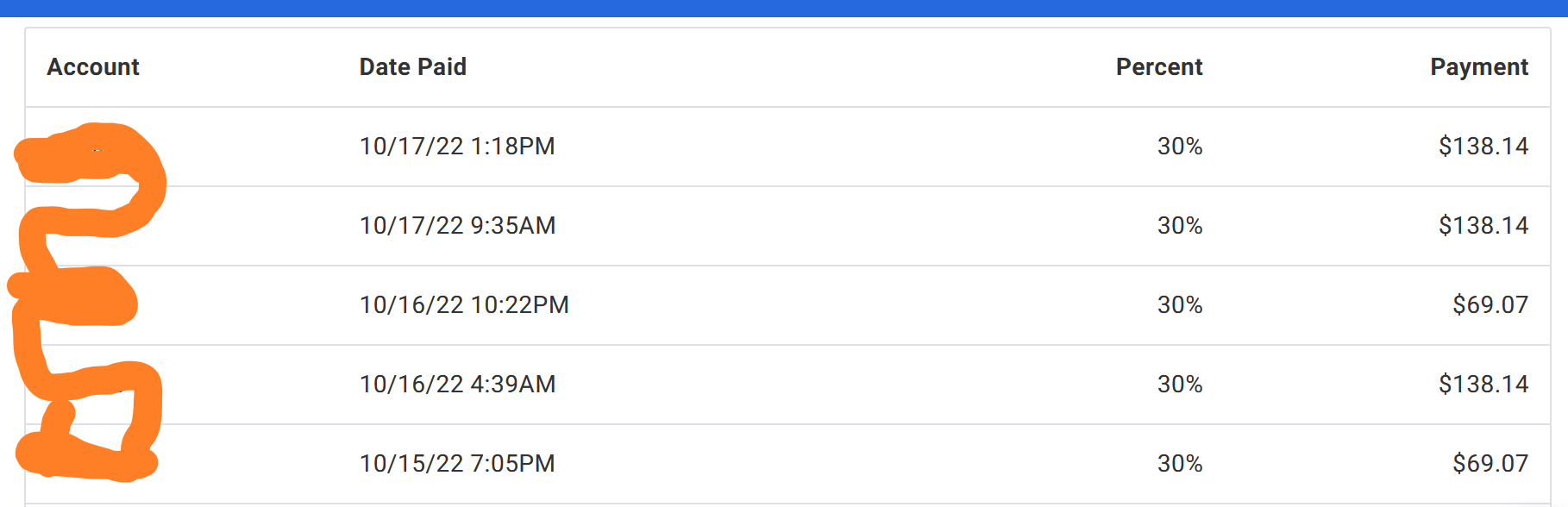The height and width of the screenshot is (507, 1568).
Task: Click 30% in the 9:35AM row
Action: [x=1179, y=226]
